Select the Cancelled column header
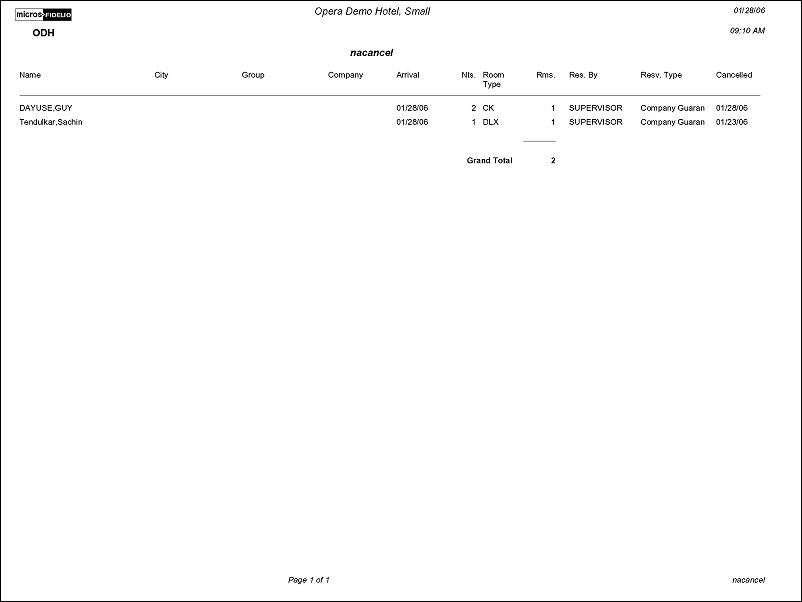This screenshot has width=802, height=602. point(734,75)
